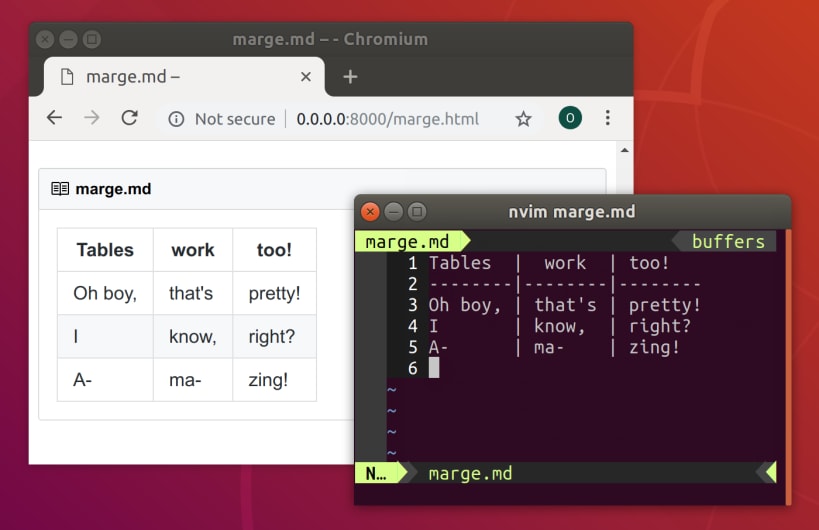Click the zing! cell in rendered table
This screenshot has height=530, width=819.
(274, 380)
